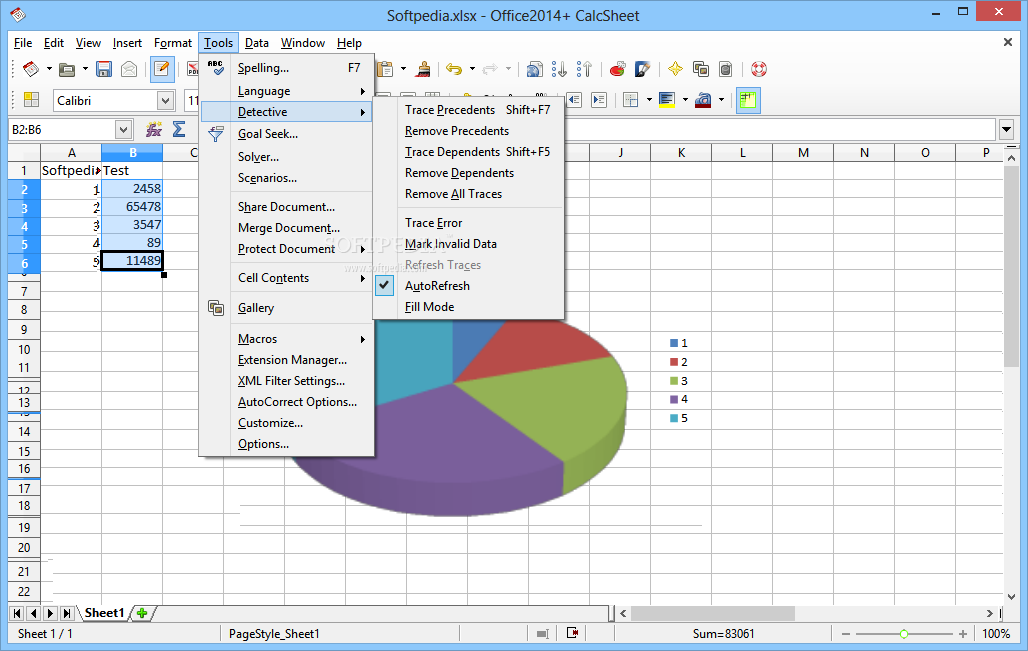
Task: Open the dropdown next to New document
Action: [x=49, y=69]
